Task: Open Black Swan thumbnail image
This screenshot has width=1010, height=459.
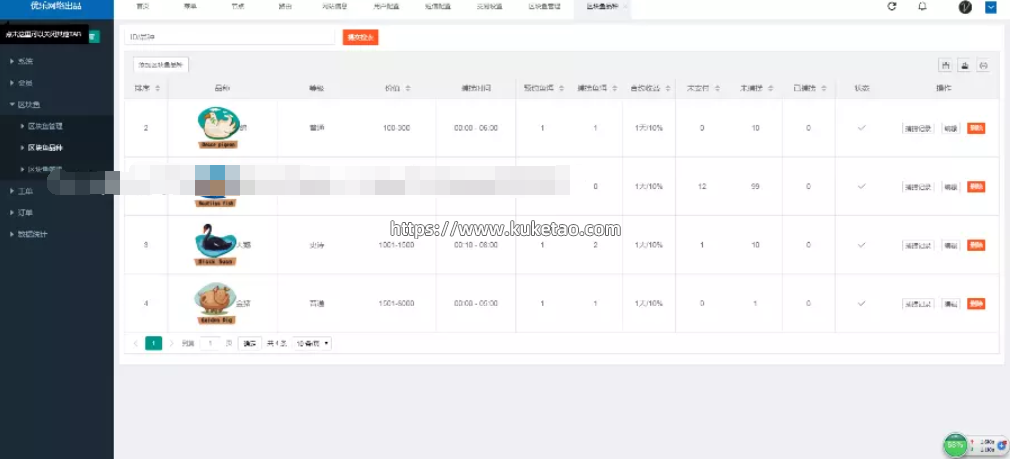Action: [215, 245]
